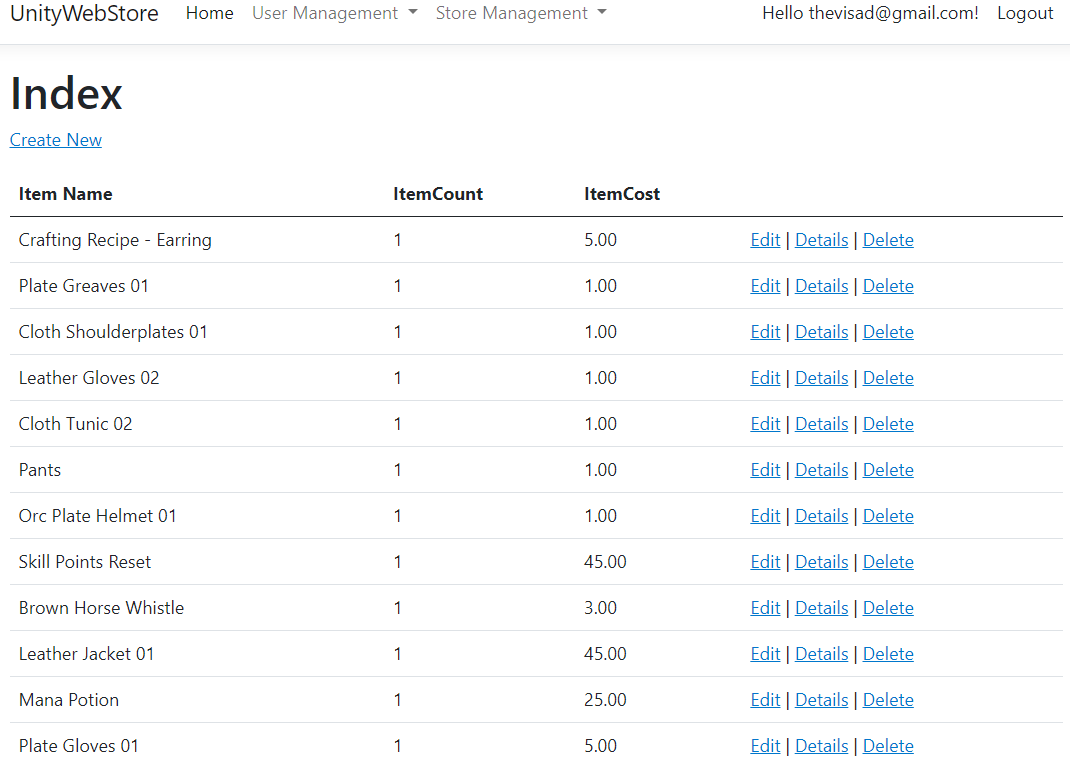Edit the Orc Plate Helmet 01 row
The height and width of the screenshot is (767, 1070).
(765, 516)
